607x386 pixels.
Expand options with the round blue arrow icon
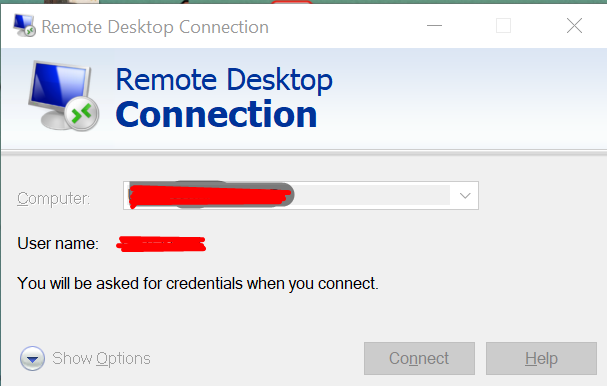[33, 359]
